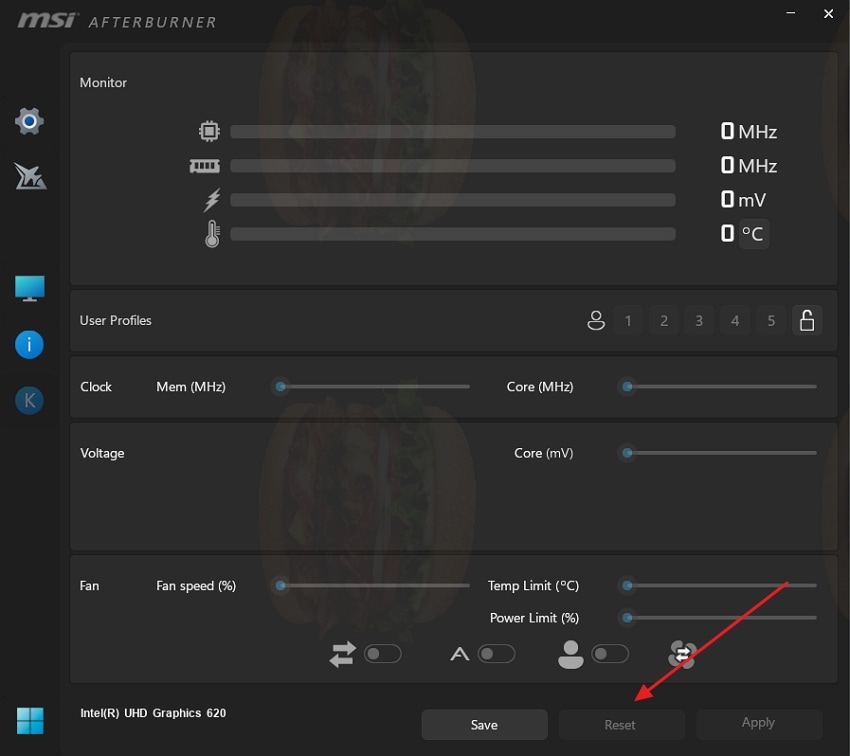Open the blue information icon

(x=29, y=345)
